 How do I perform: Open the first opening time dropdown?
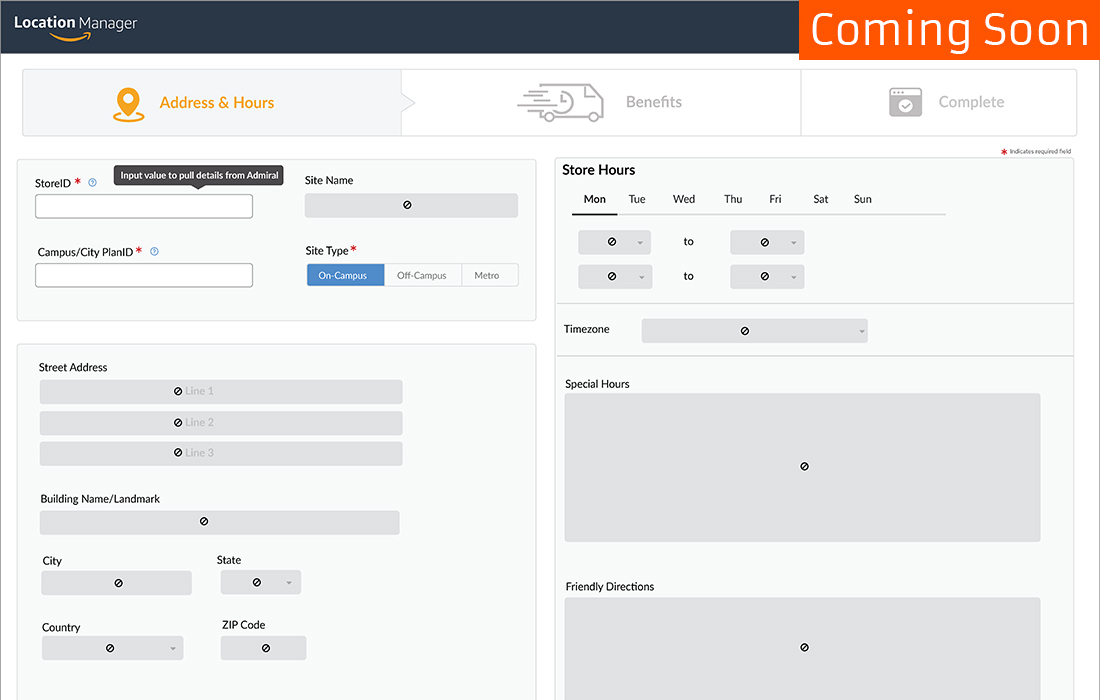[x=614, y=242]
